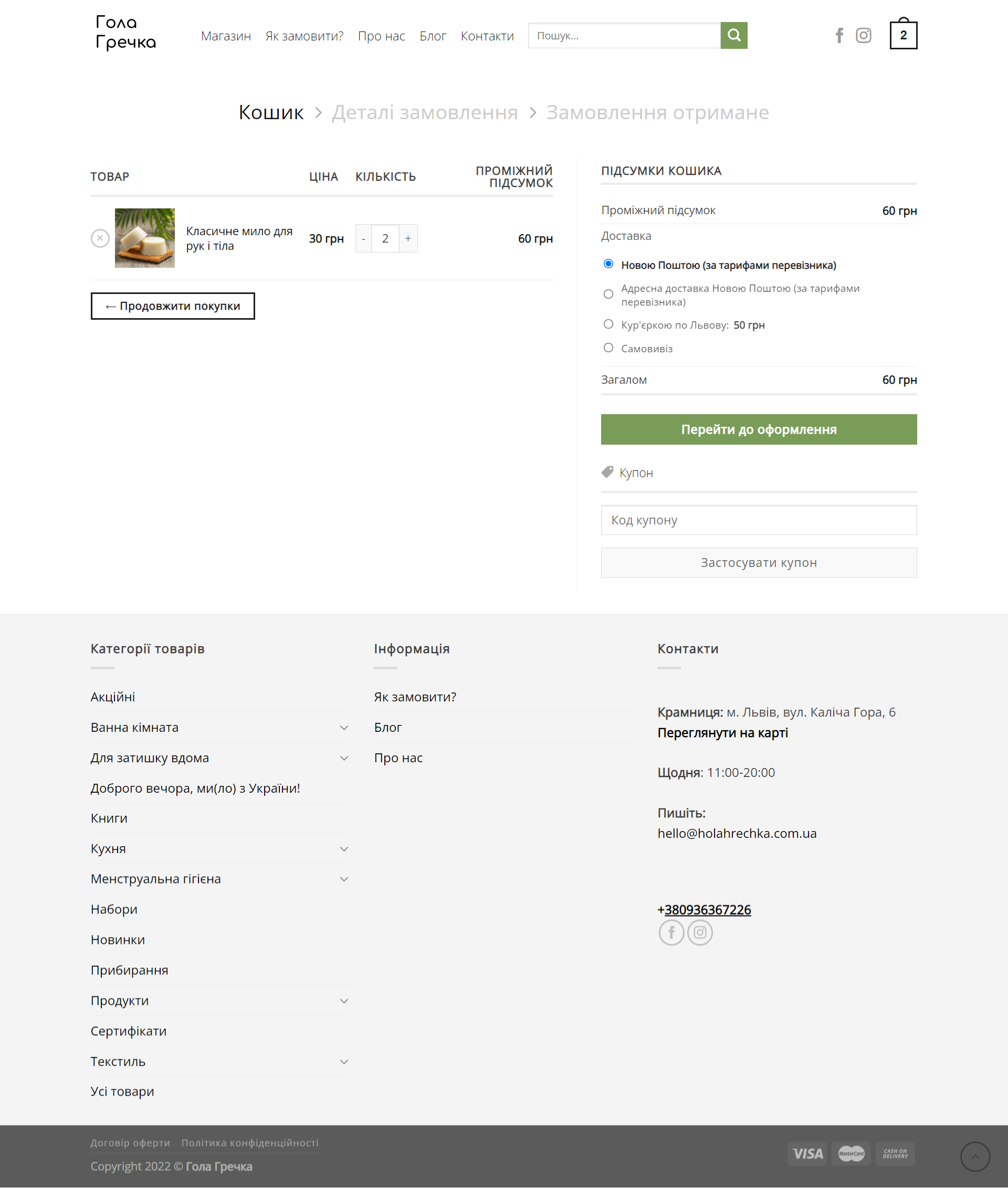Open Instagram from header icon

[x=863, y=35]
